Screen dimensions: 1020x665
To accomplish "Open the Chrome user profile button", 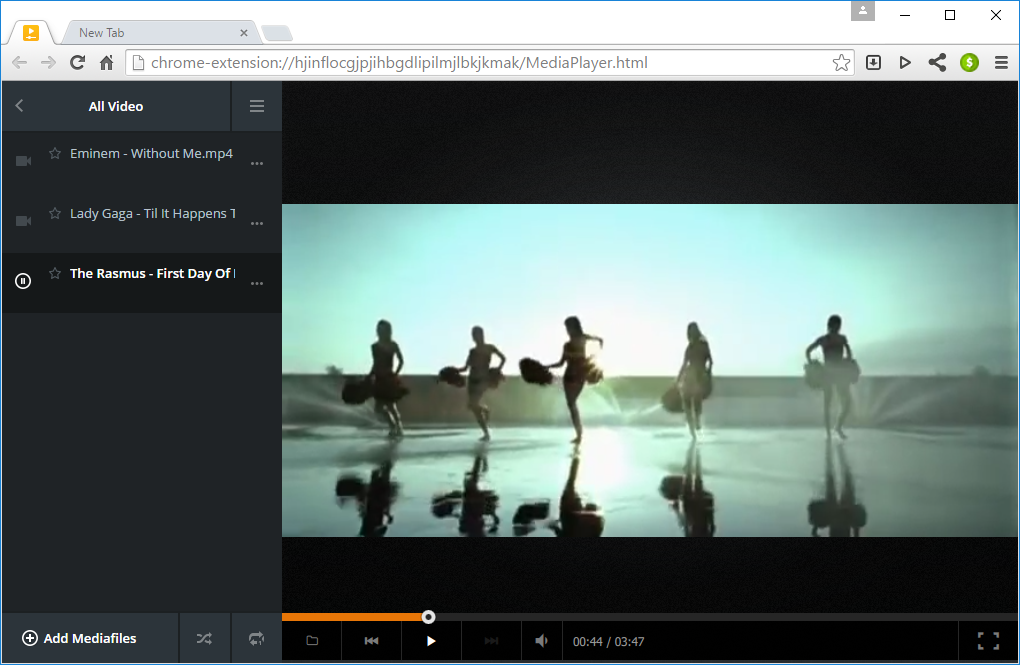I will 863,11.
